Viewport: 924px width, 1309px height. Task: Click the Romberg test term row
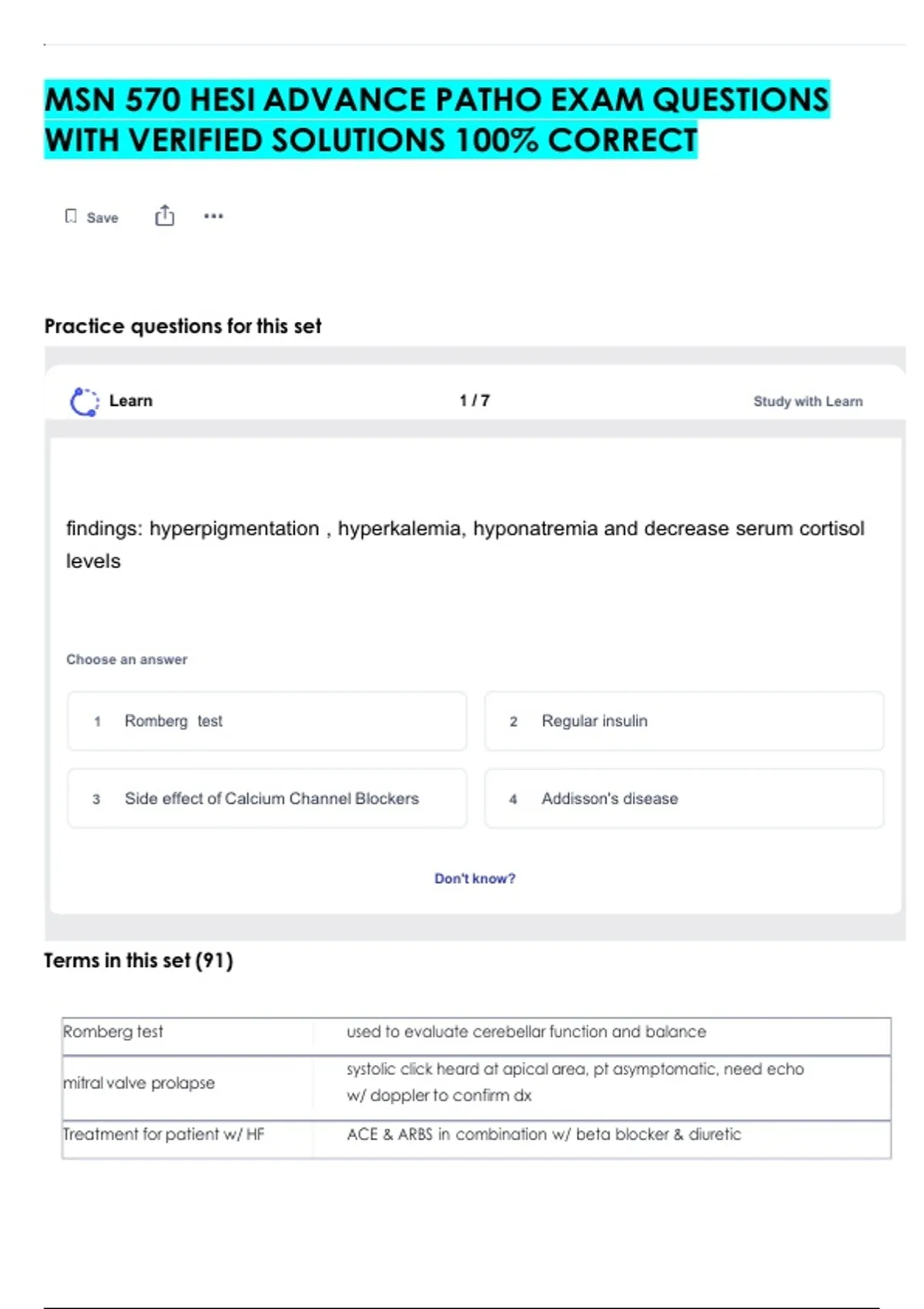[113, 1032]
